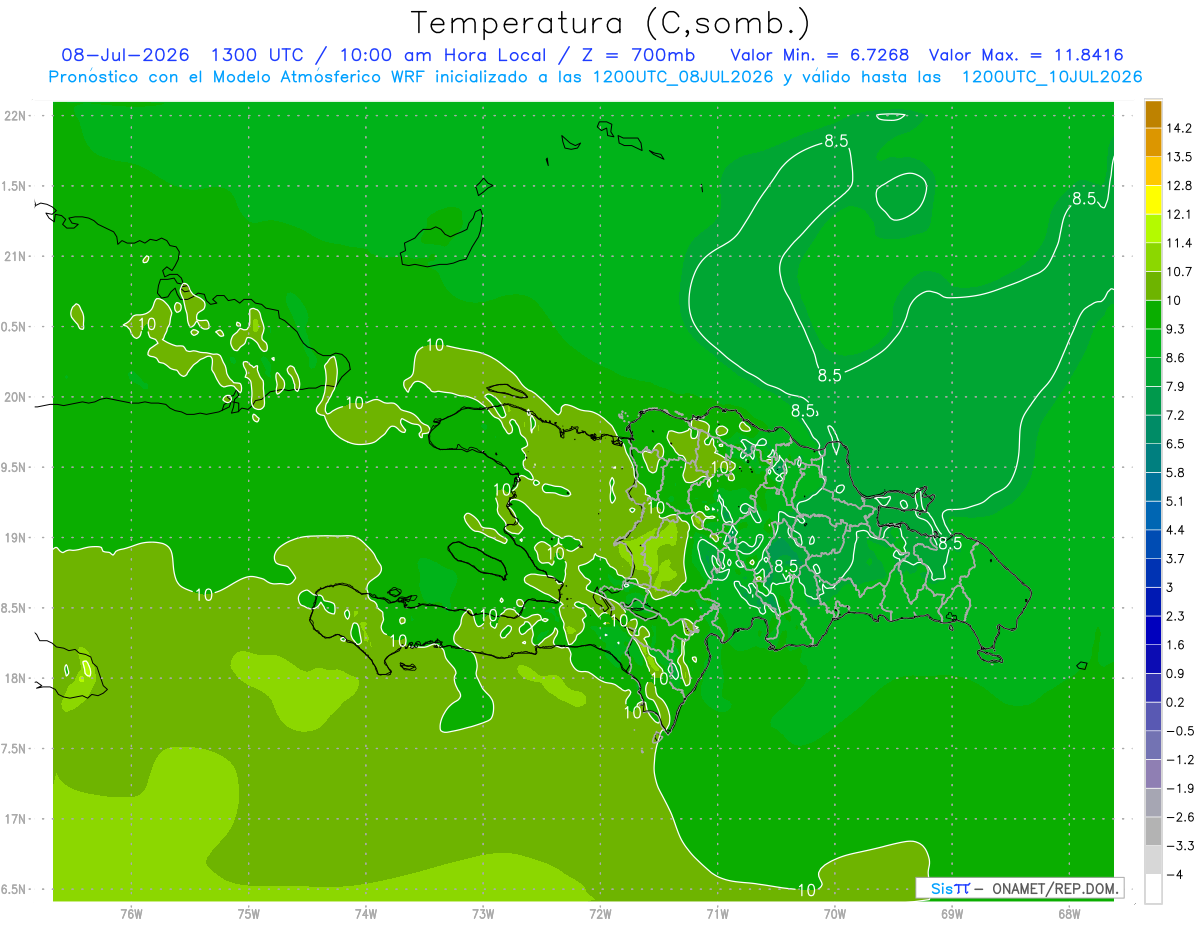
Task: Click the 18N latitude axis label
Action: point(15,679)
